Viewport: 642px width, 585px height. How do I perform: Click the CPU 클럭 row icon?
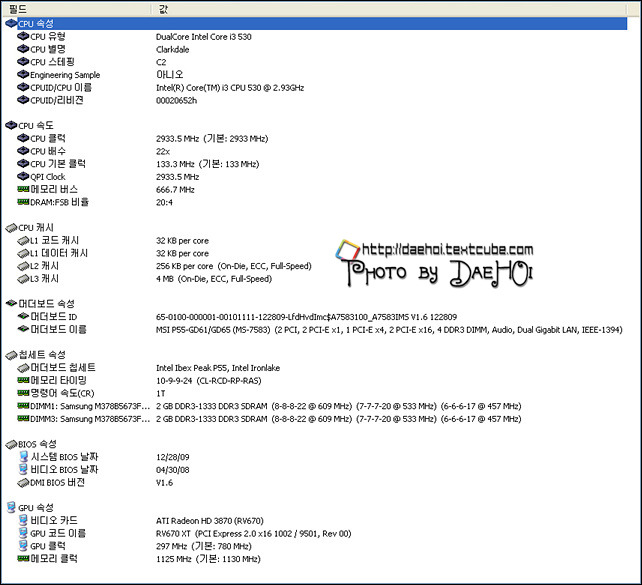[23, 138]
